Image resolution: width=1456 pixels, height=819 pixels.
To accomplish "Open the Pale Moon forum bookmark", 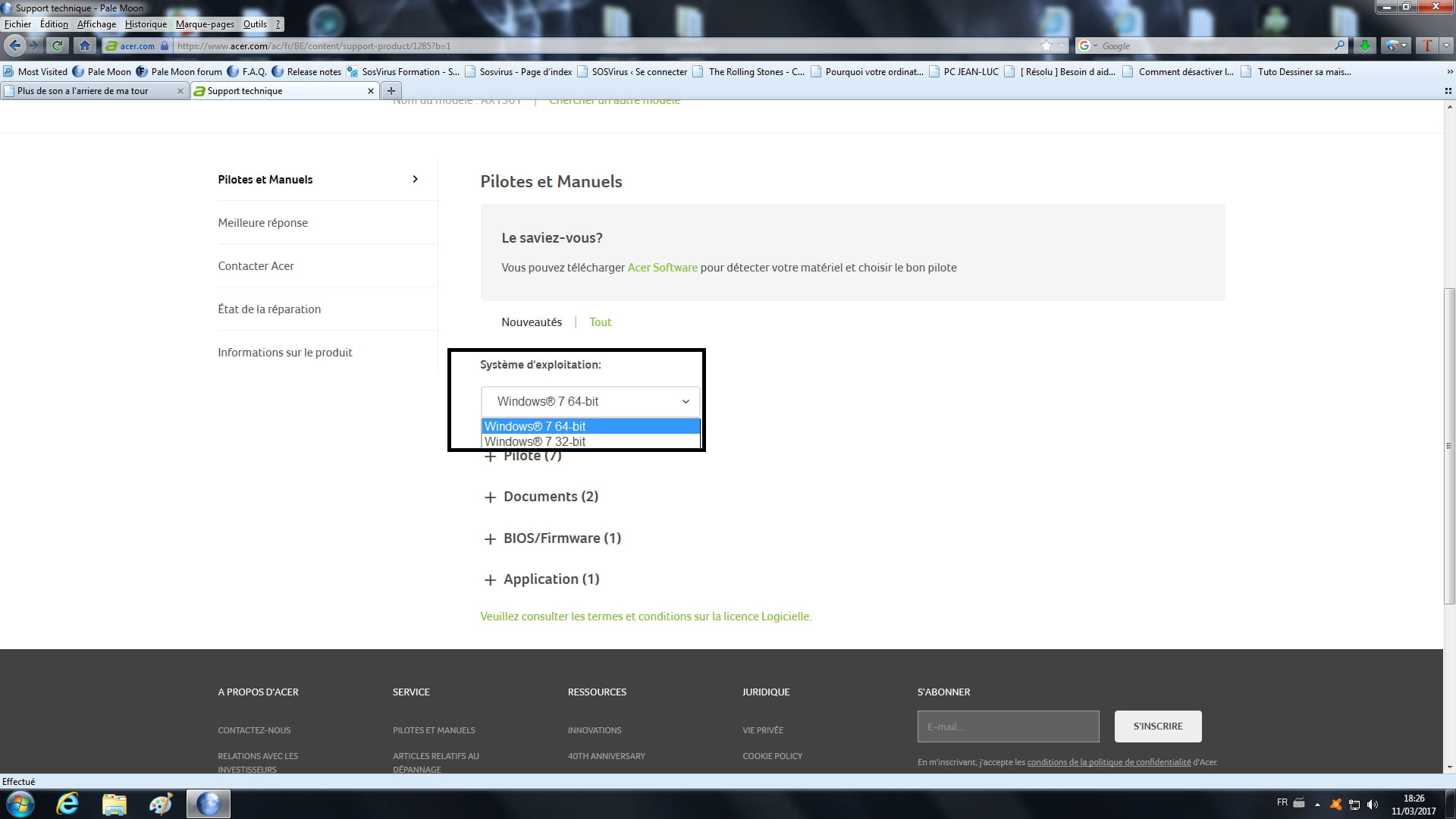I will [x=179, y=72].
